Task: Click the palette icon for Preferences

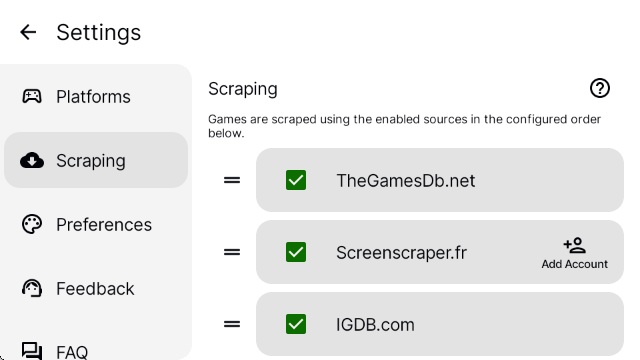Action: point(32,224)
